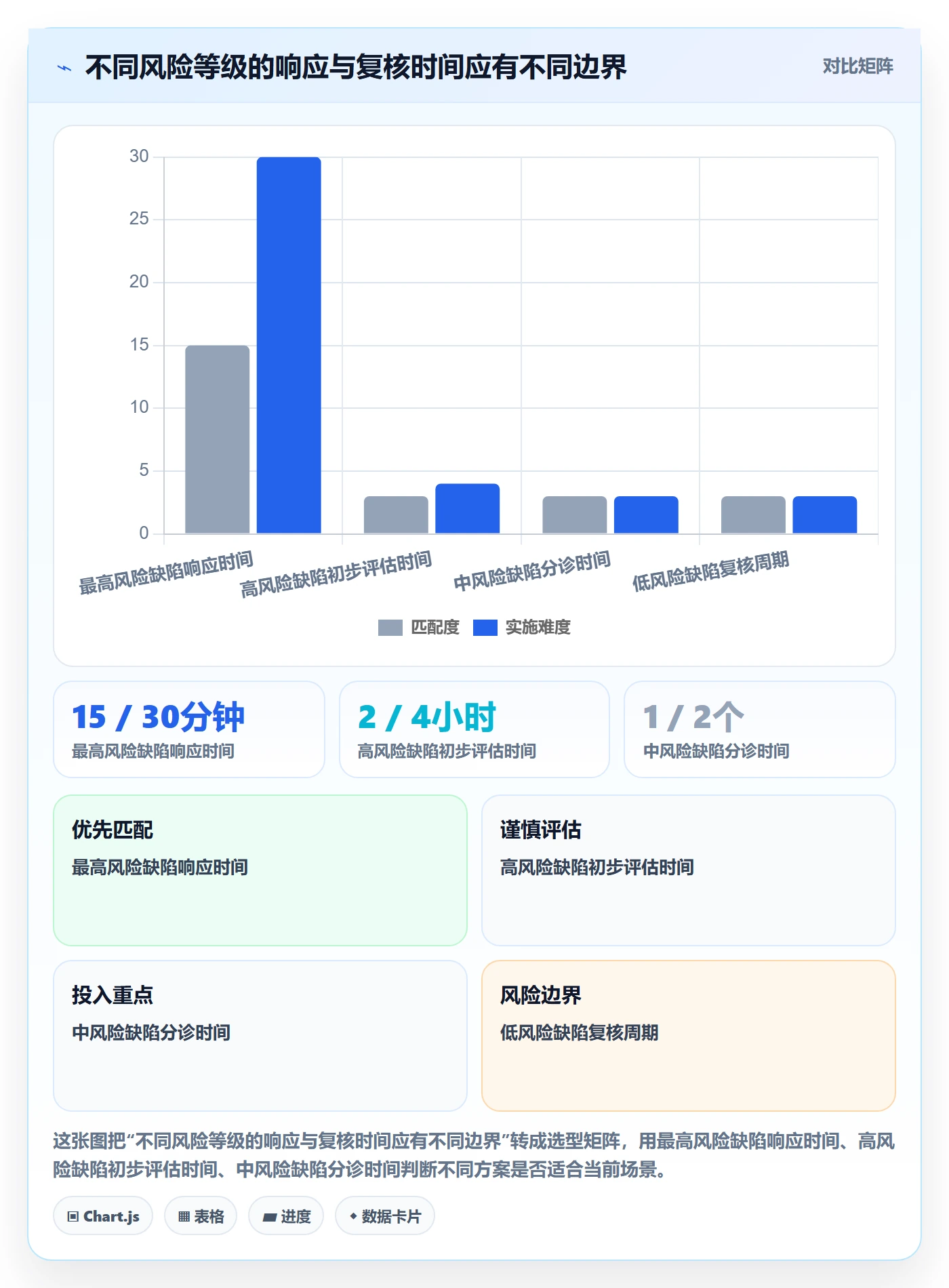
Task: Click 最高风险缺陷响应时间 text in 优先匹配 card
Action: click(160, 867)
